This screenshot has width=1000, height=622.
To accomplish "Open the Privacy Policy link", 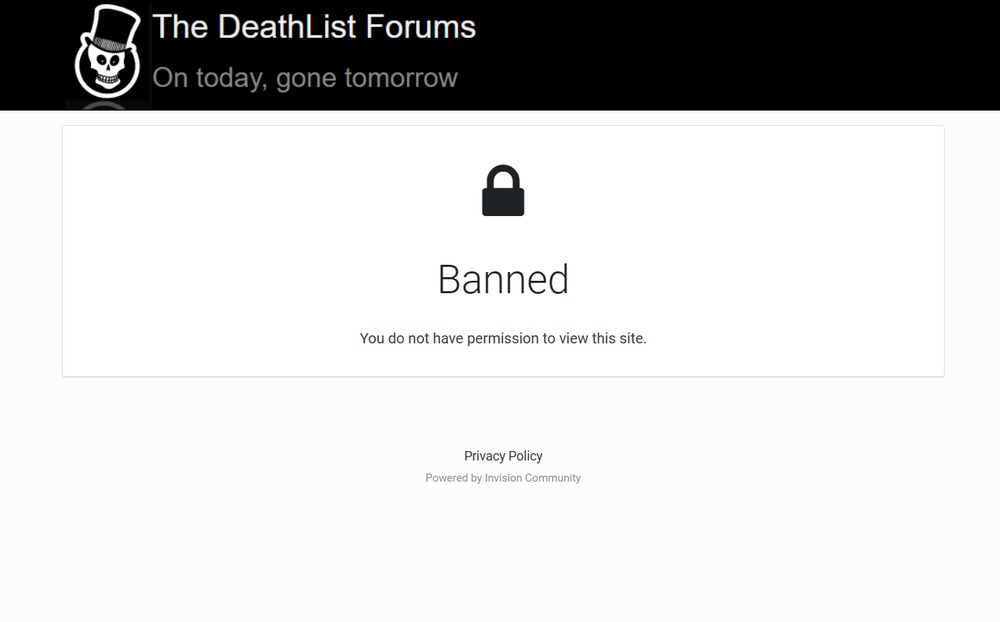I will coord(503,456).
